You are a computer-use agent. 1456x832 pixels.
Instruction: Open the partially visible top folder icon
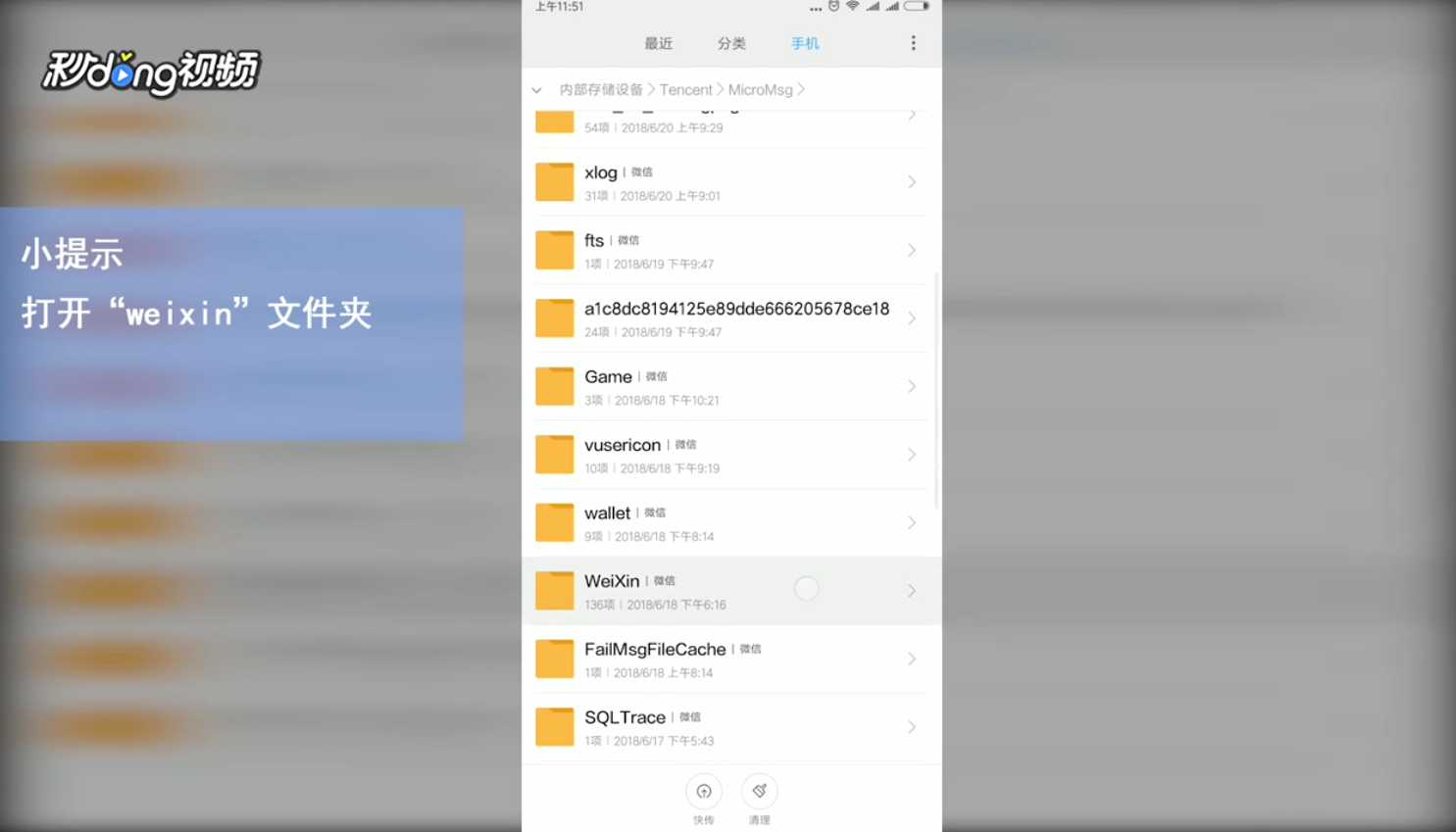(x=554, y=122)
